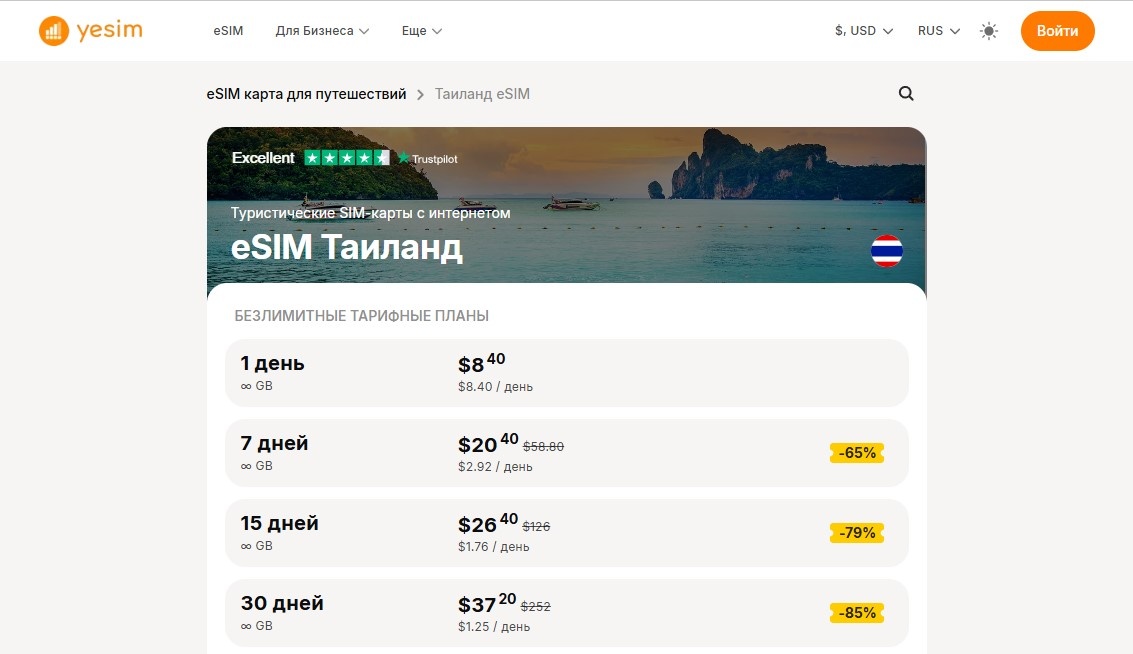Select the 7 дней unlimited plan
1133x654 pixels.
(566, 453)
